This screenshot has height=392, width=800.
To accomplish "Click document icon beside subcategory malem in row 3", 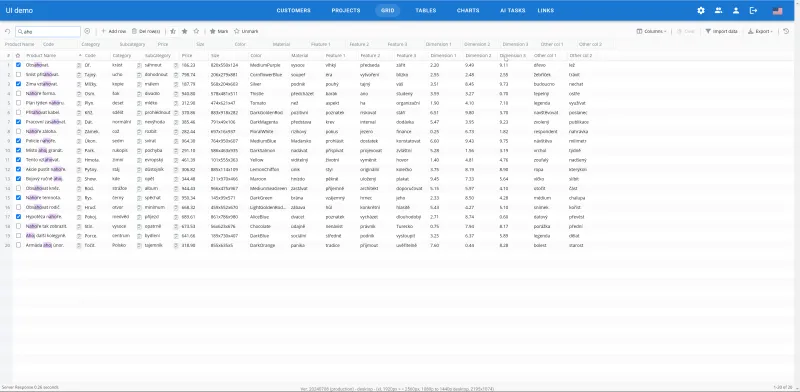I will (139, 84).
